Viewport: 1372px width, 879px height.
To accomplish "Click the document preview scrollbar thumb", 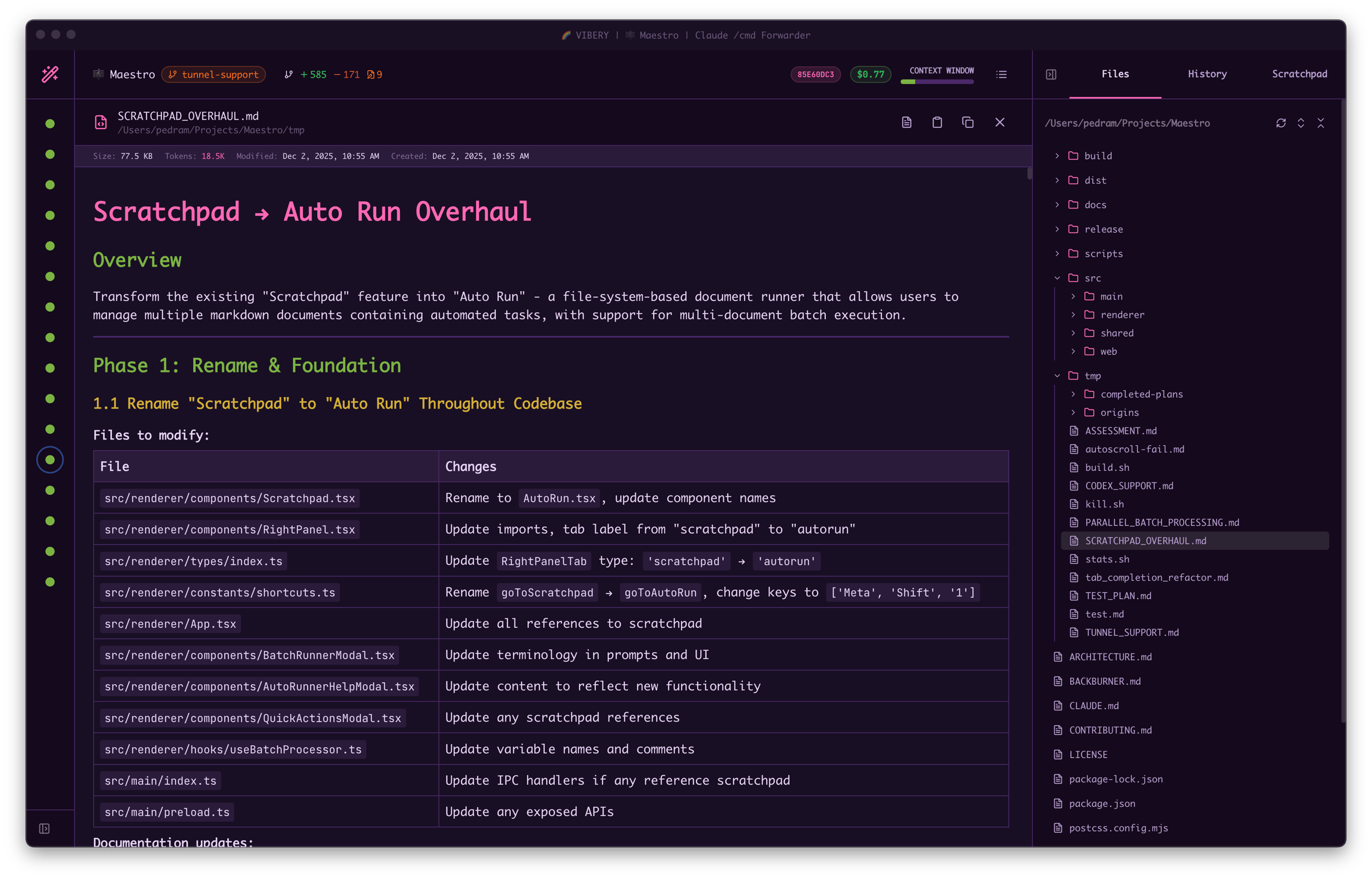I will 1029,173.
